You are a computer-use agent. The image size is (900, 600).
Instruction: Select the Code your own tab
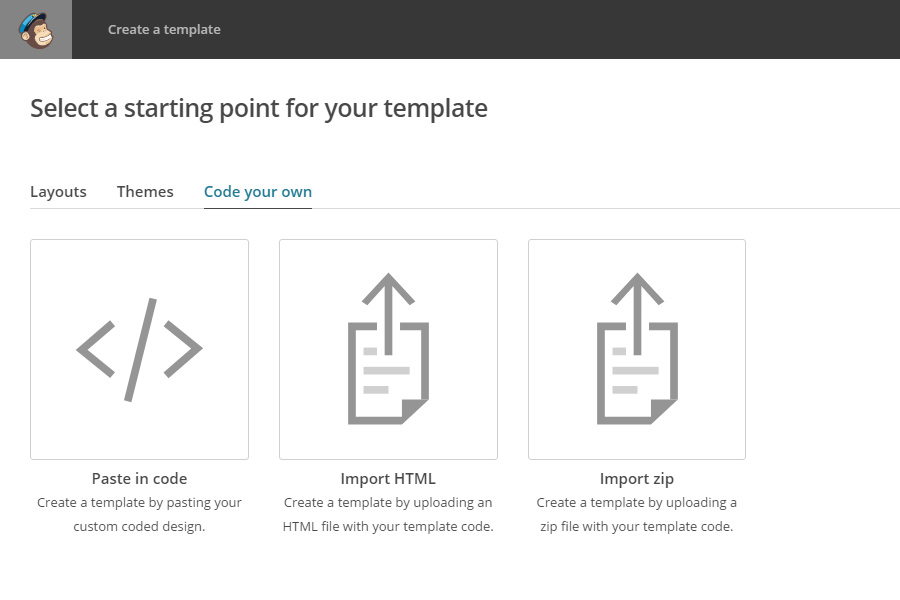258,192
